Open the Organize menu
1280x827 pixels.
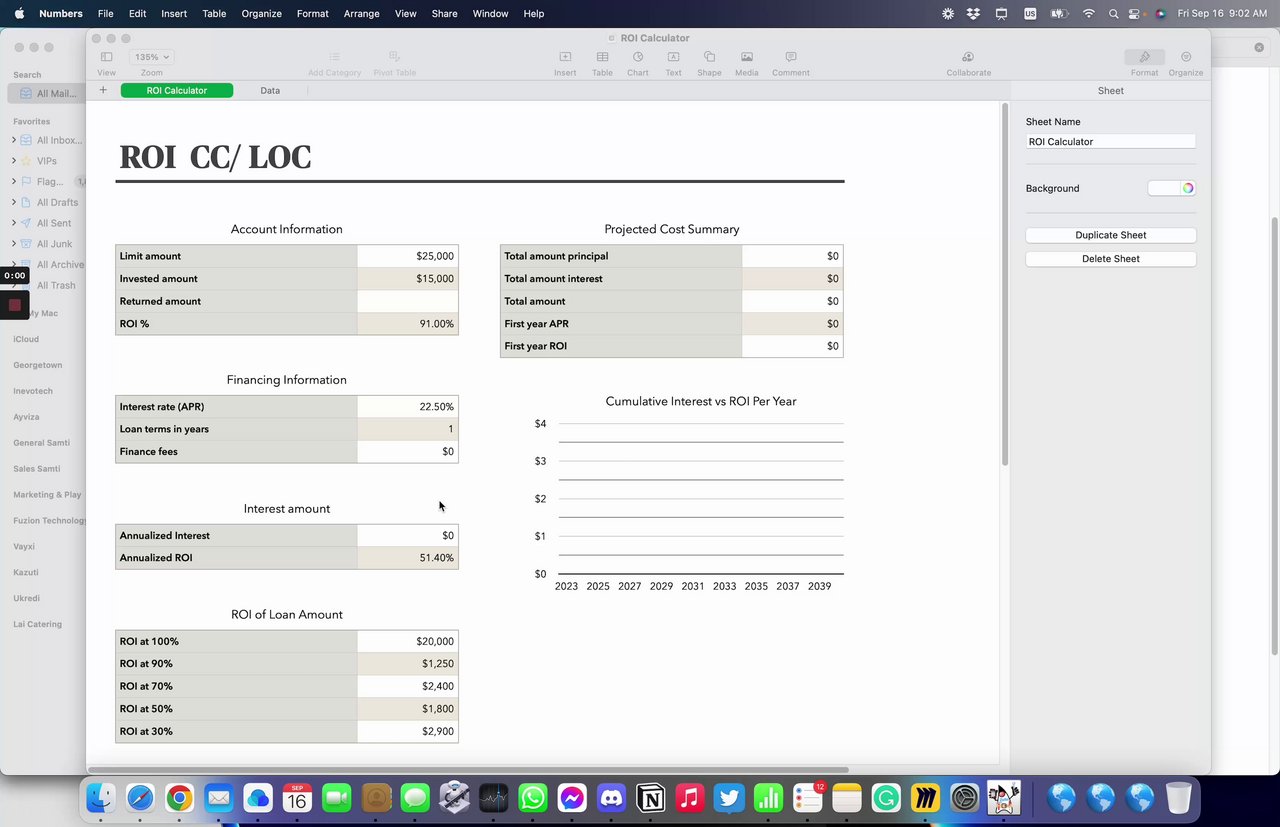[261, 14]
